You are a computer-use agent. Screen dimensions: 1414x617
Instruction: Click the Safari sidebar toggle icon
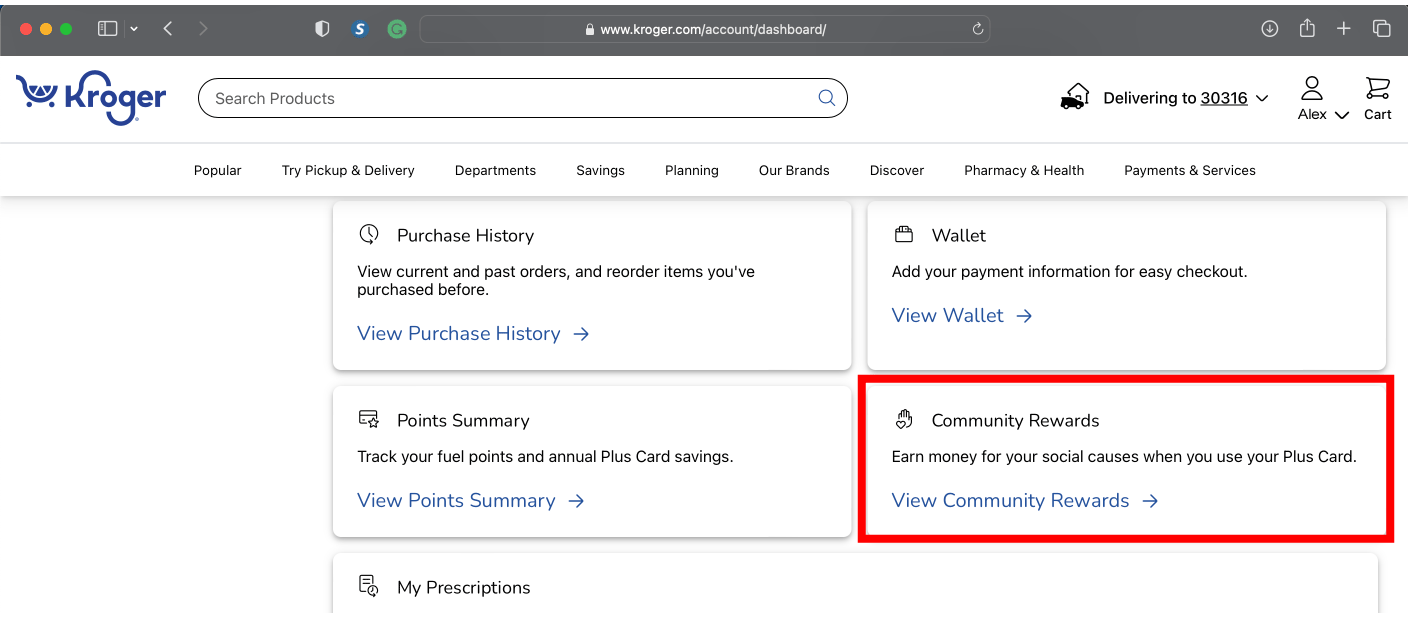point(107,29)
